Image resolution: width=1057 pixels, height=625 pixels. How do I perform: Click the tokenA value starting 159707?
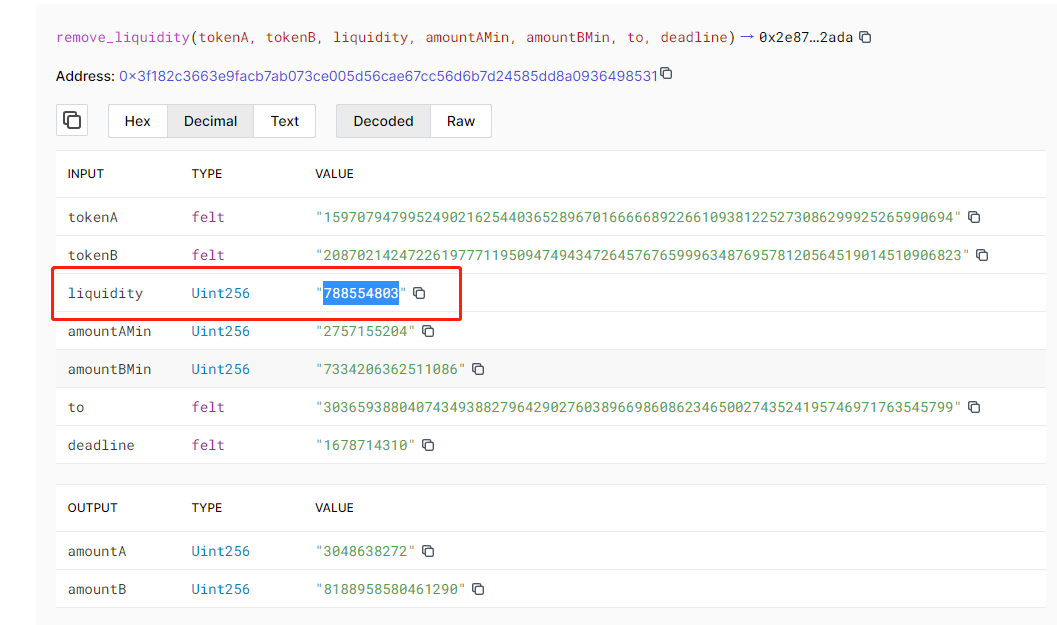pos(638,217)
